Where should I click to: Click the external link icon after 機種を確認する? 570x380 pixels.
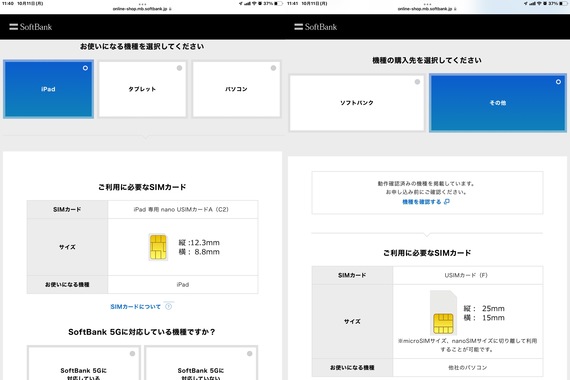pos(447,202)
